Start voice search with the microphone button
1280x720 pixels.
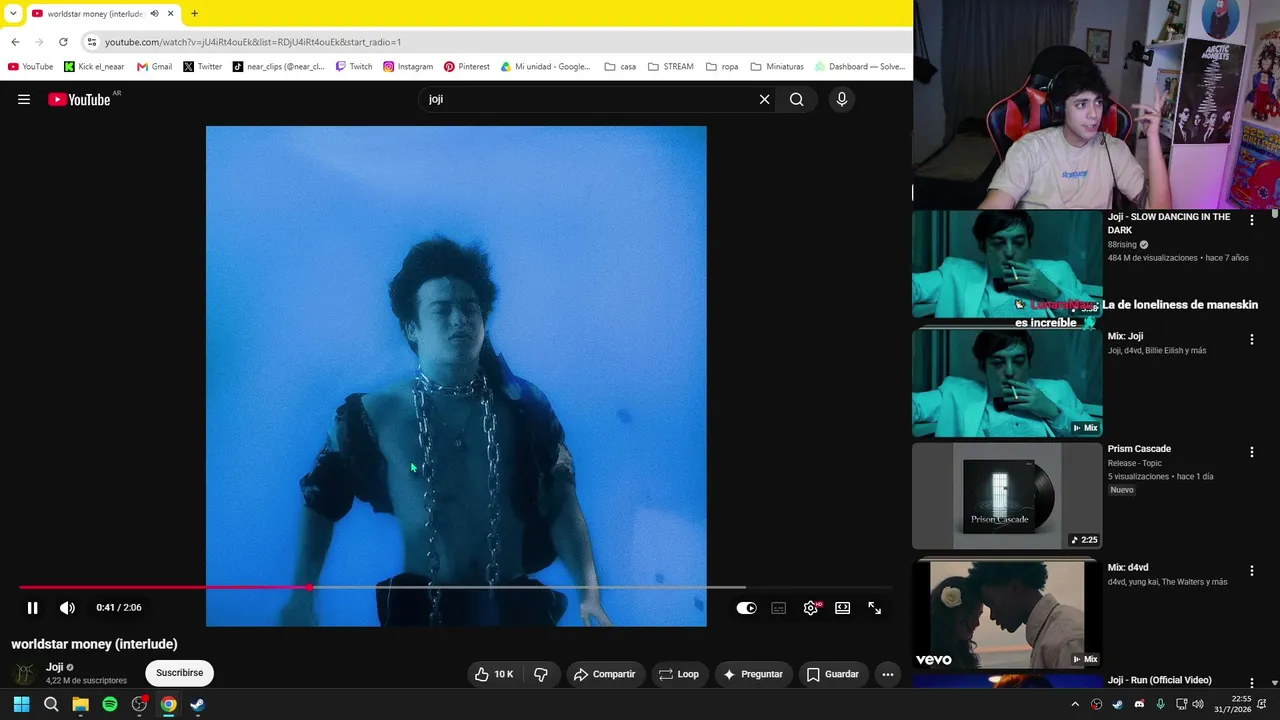click(x=841, y=99)
